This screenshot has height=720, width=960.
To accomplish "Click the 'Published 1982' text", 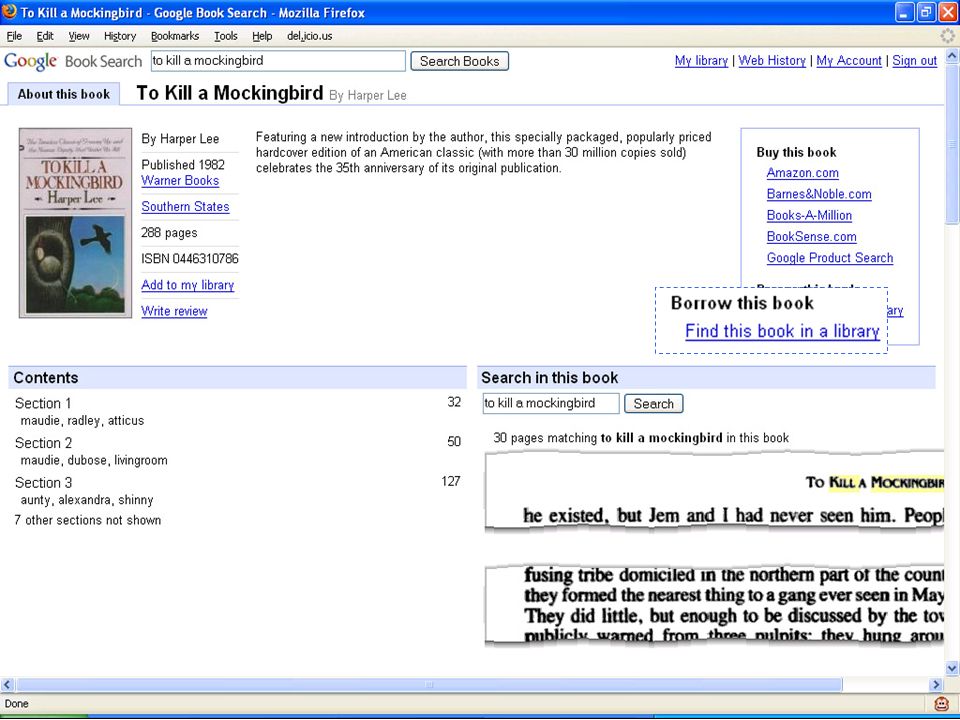I will point(183,165).
